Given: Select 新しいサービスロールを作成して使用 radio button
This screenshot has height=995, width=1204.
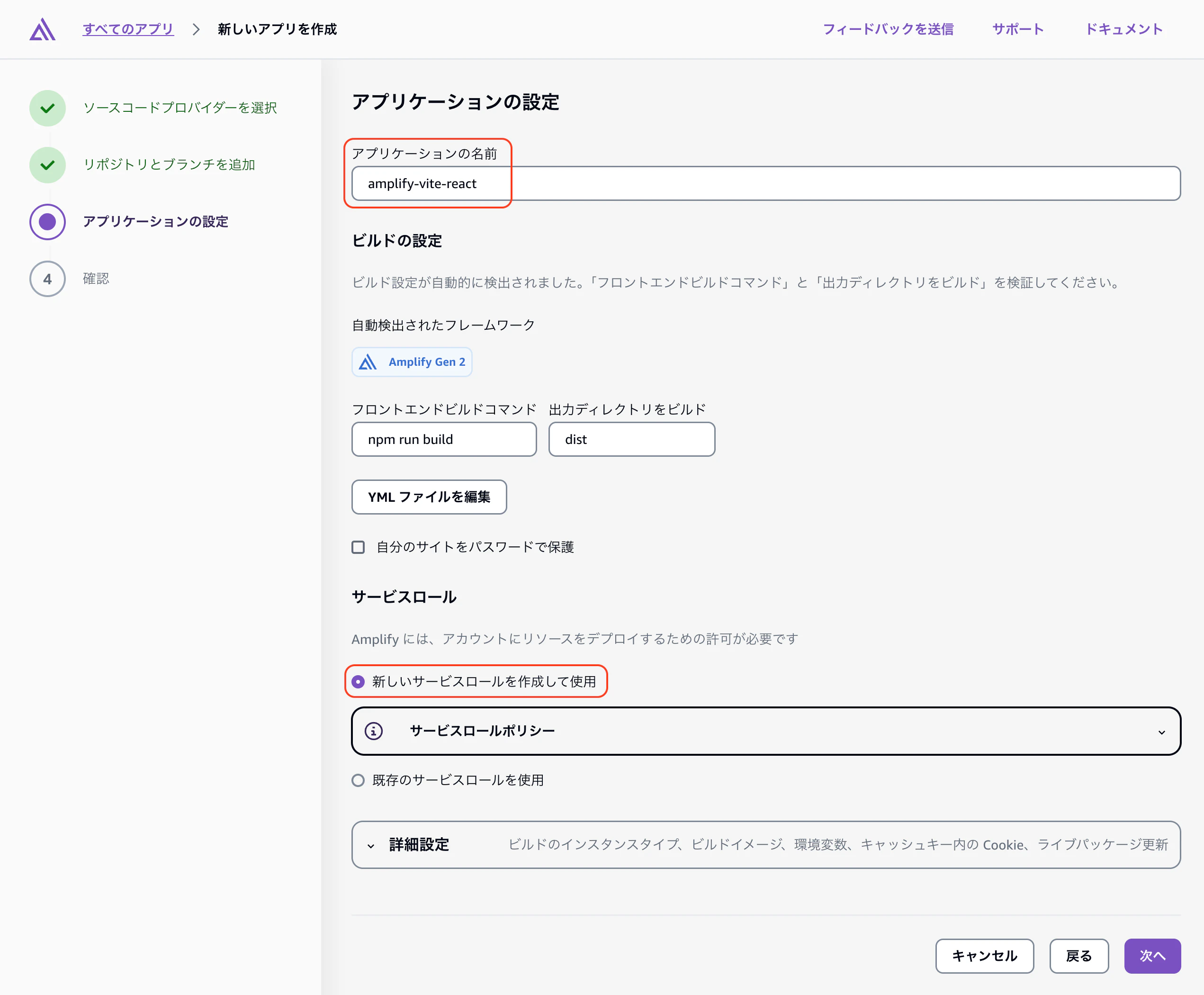Looking at the screenshot, I should click(x=358, y=681).
